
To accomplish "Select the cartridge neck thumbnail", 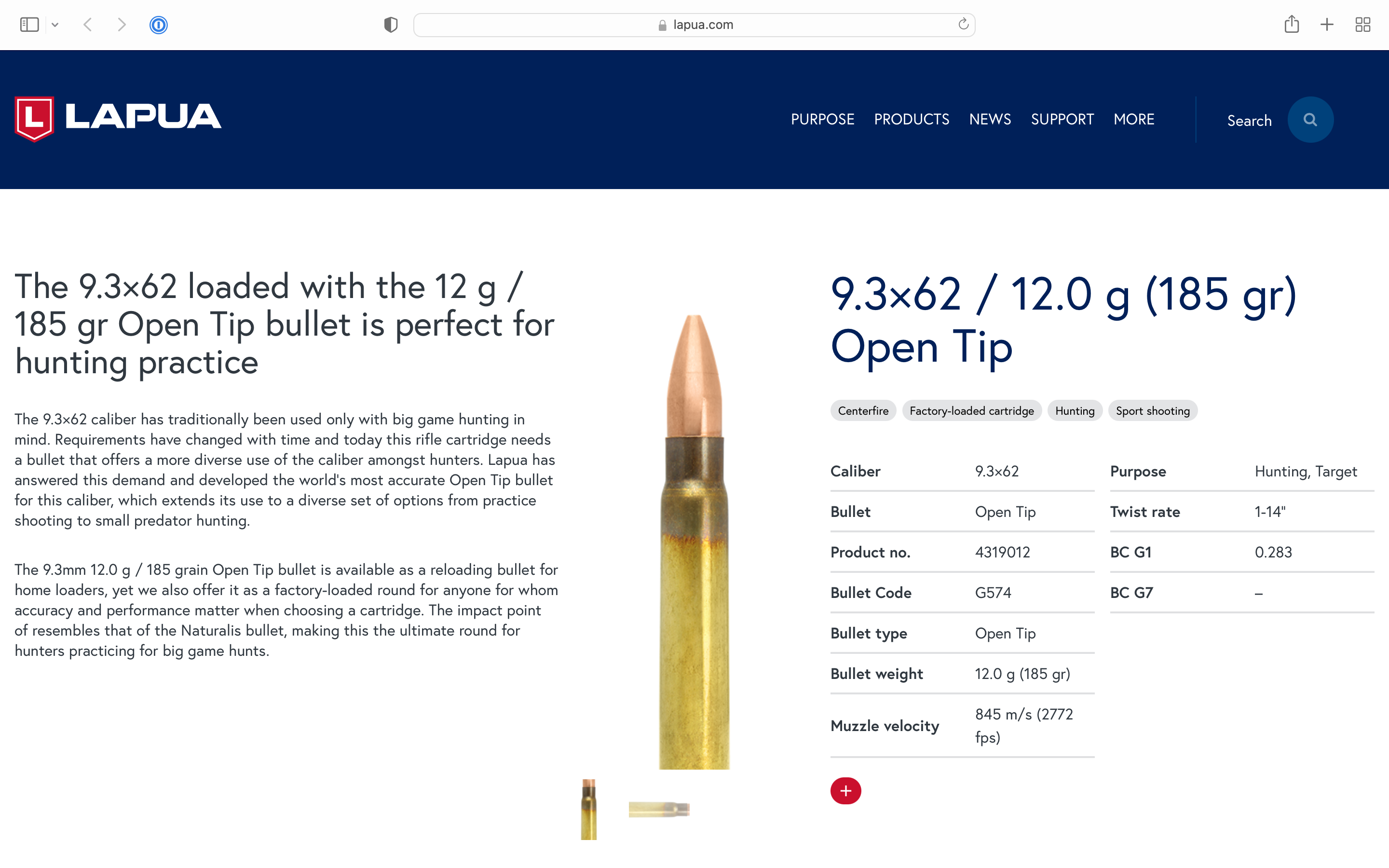I will click(589, 810).
